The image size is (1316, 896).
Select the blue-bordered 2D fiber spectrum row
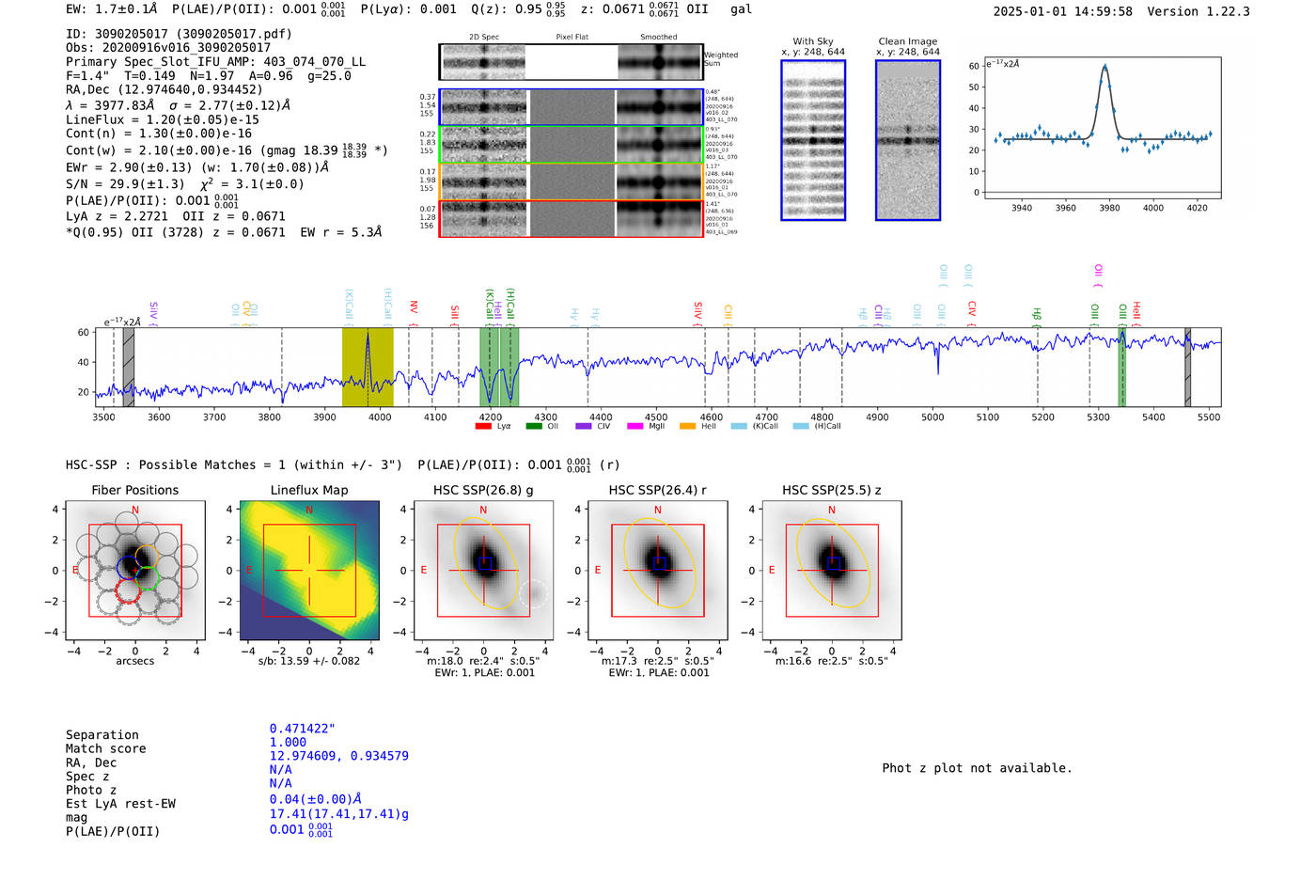[x=571, y=107]
